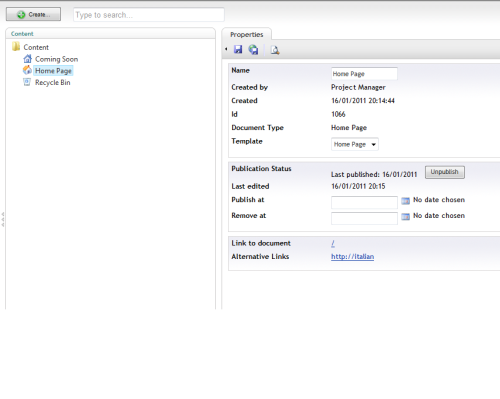500x399 pixels.
Task: Open the Template dropdown
Action: click(355, 144)
